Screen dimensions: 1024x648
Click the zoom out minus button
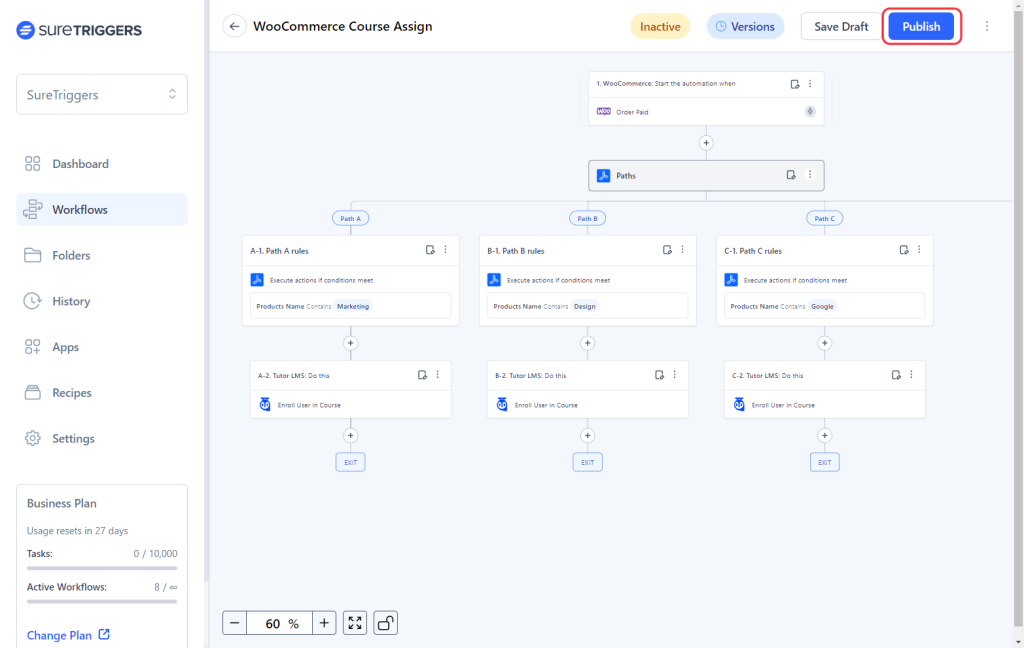(x=235, y=623)
